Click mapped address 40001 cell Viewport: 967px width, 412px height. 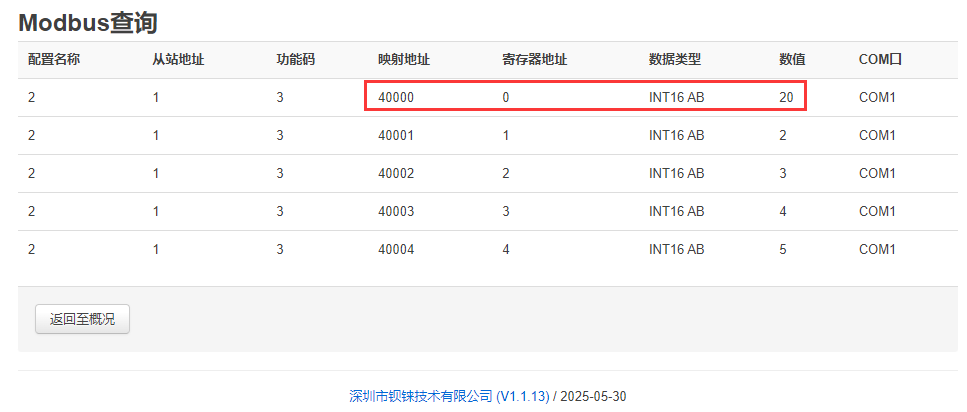[x=396, y=136]
